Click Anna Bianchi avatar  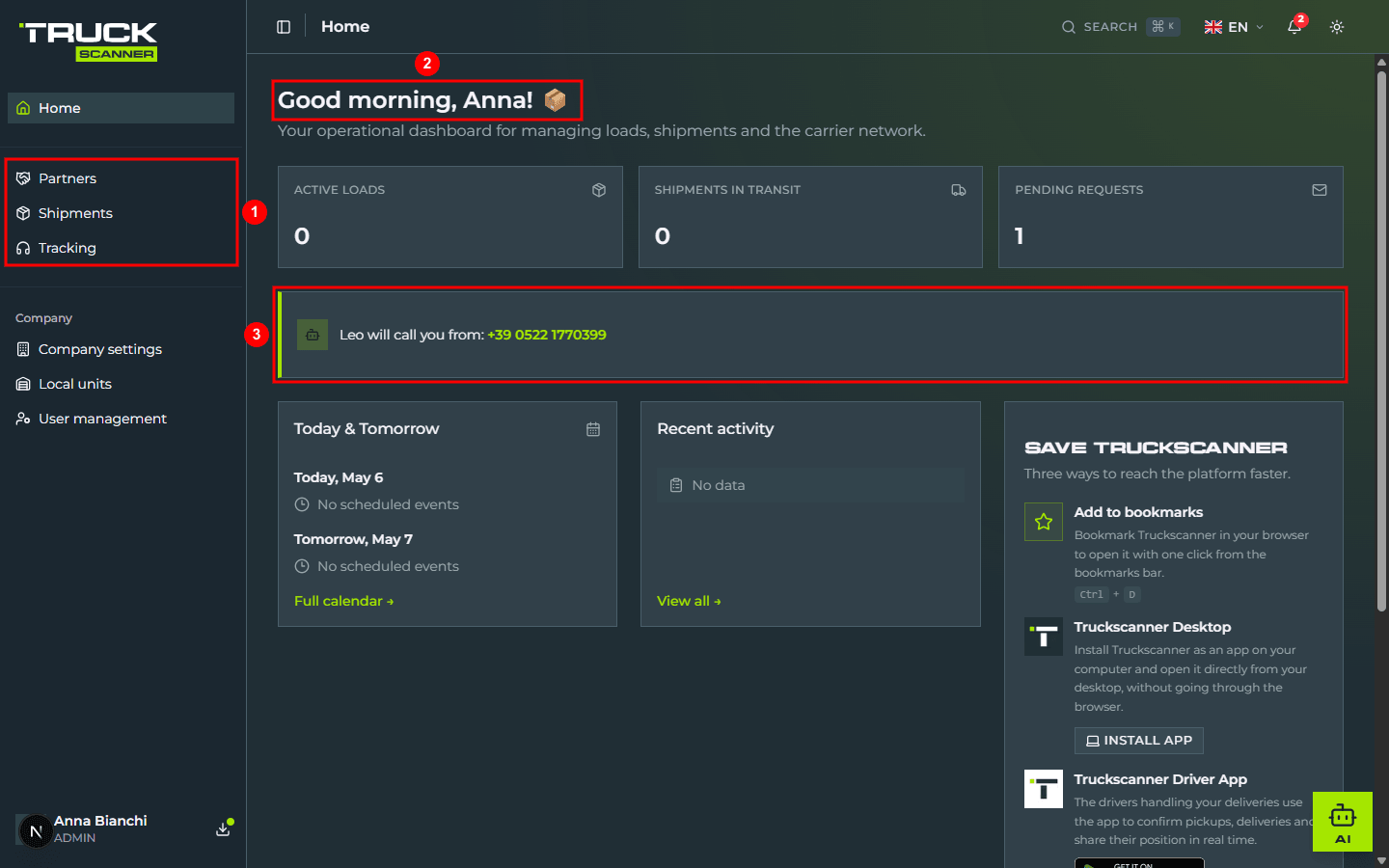(x=36, y=830)
